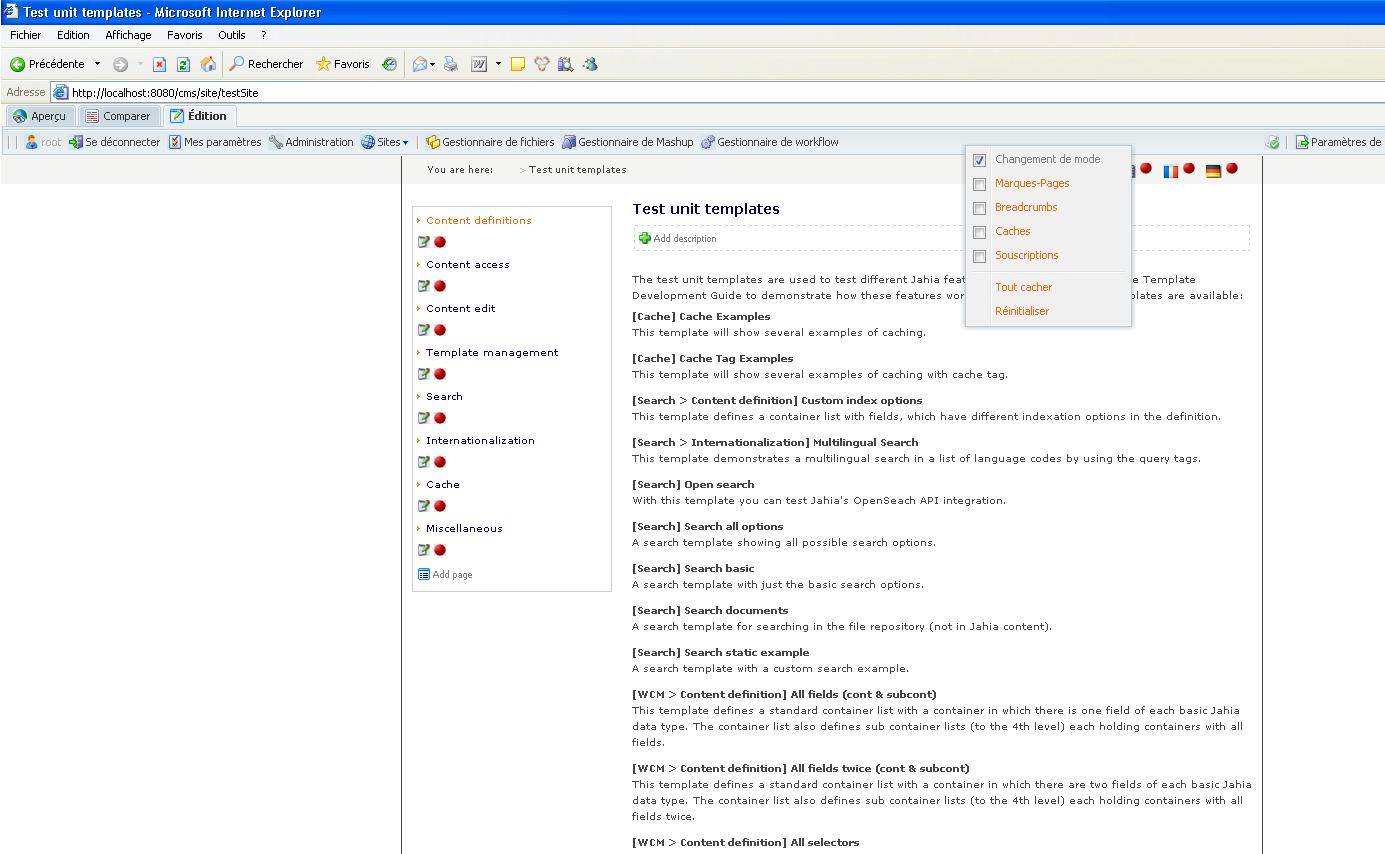Viewport: 1385px width, 854px height.
Task: Switch to the Aperçu tab
Action: (39, 116)
